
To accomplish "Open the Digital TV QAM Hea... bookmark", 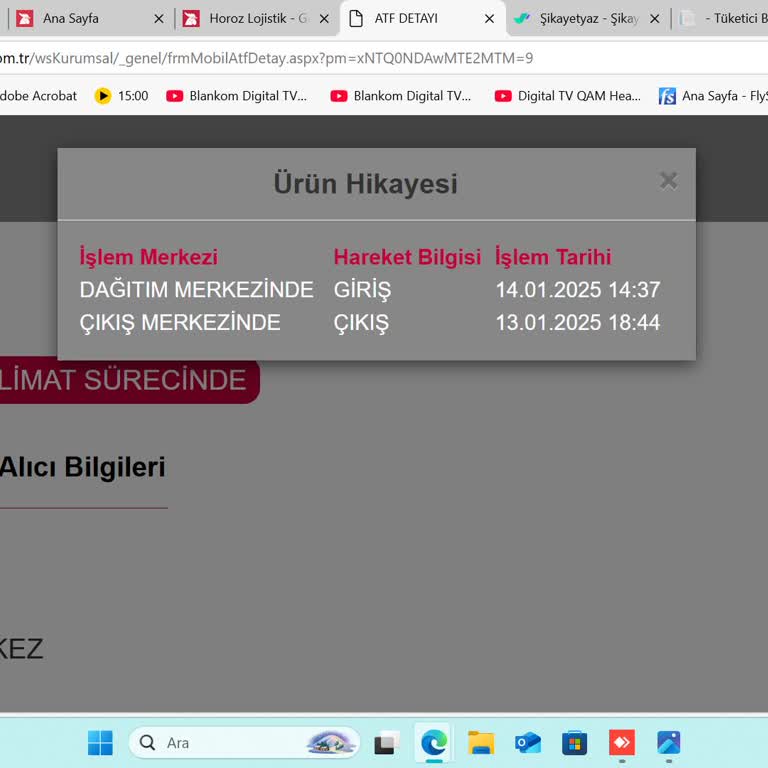I will 567,96.
